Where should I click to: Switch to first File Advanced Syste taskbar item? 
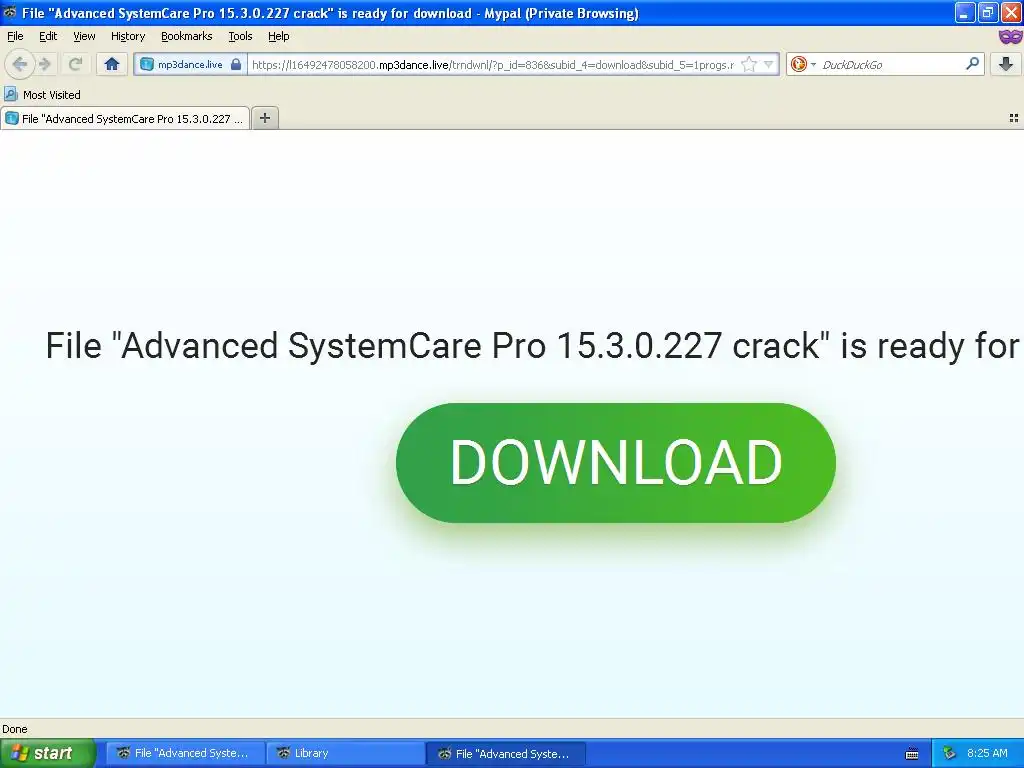pyautogui.click(x=185, y=753)
